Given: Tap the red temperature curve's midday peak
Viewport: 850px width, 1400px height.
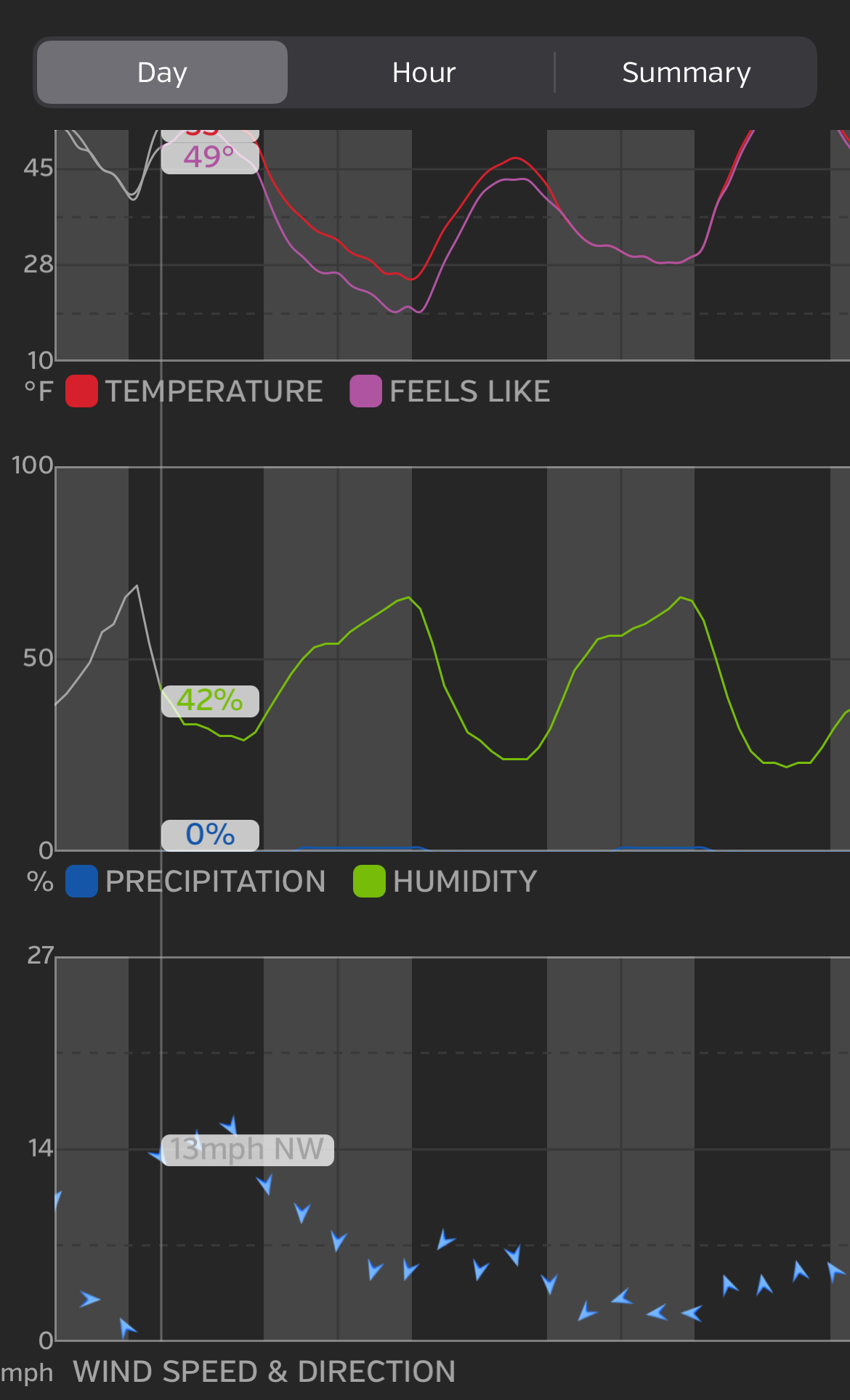Looking at the screenshot, I should [x=515, y=158].
